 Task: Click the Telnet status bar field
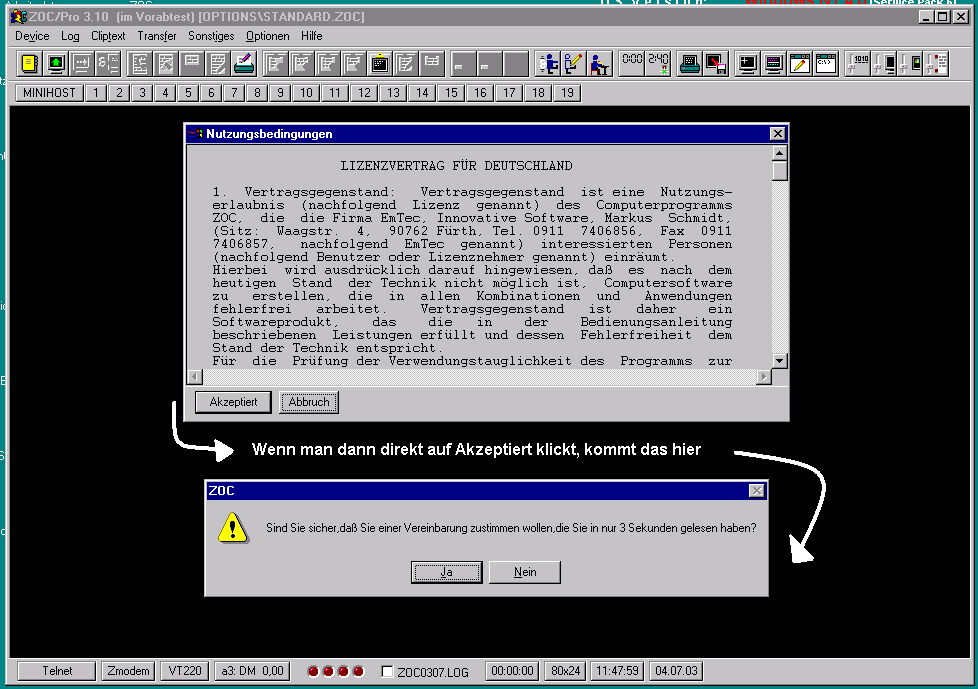coord(57,671)
